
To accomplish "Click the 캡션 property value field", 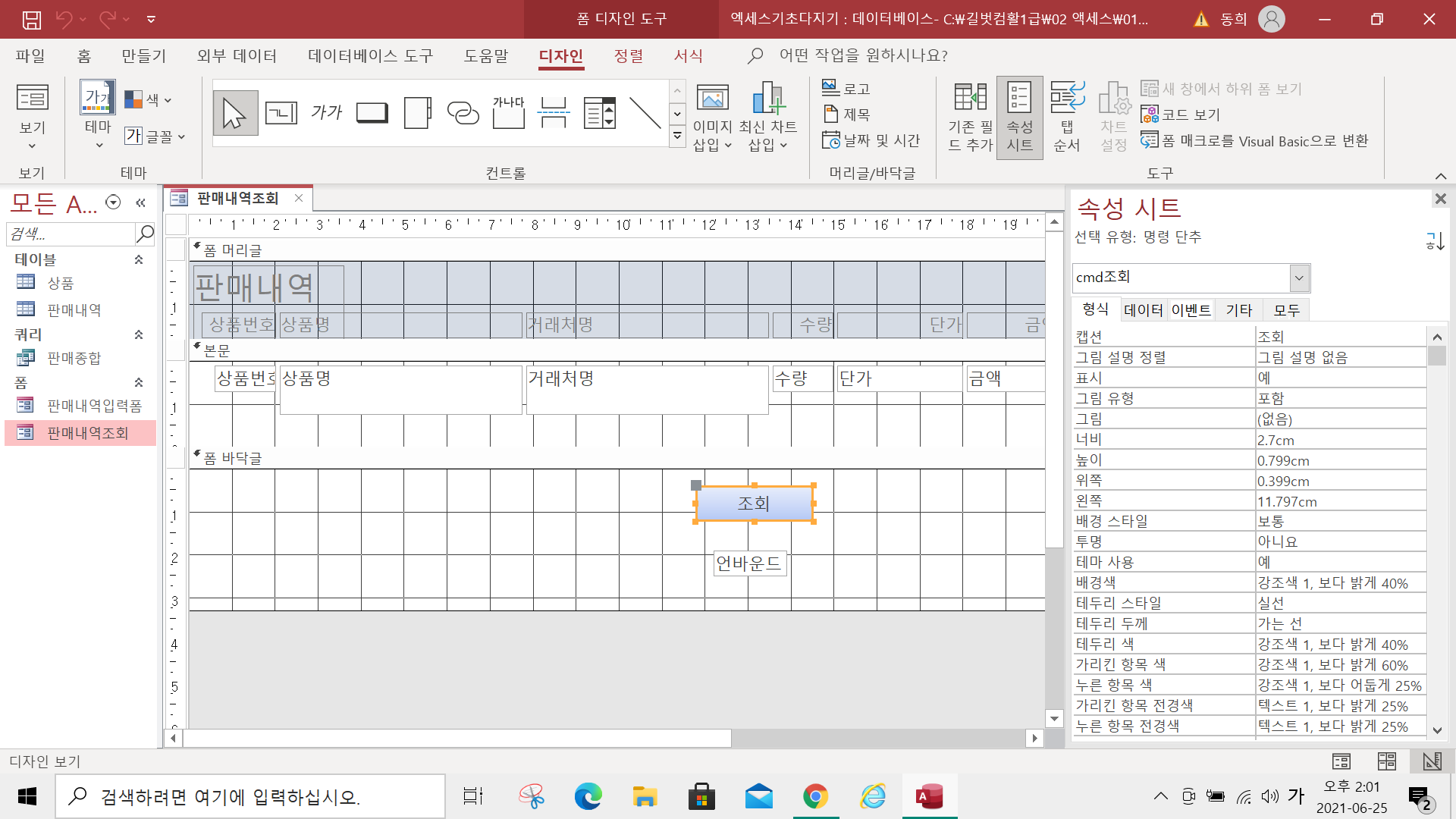I will [1339, 337].
